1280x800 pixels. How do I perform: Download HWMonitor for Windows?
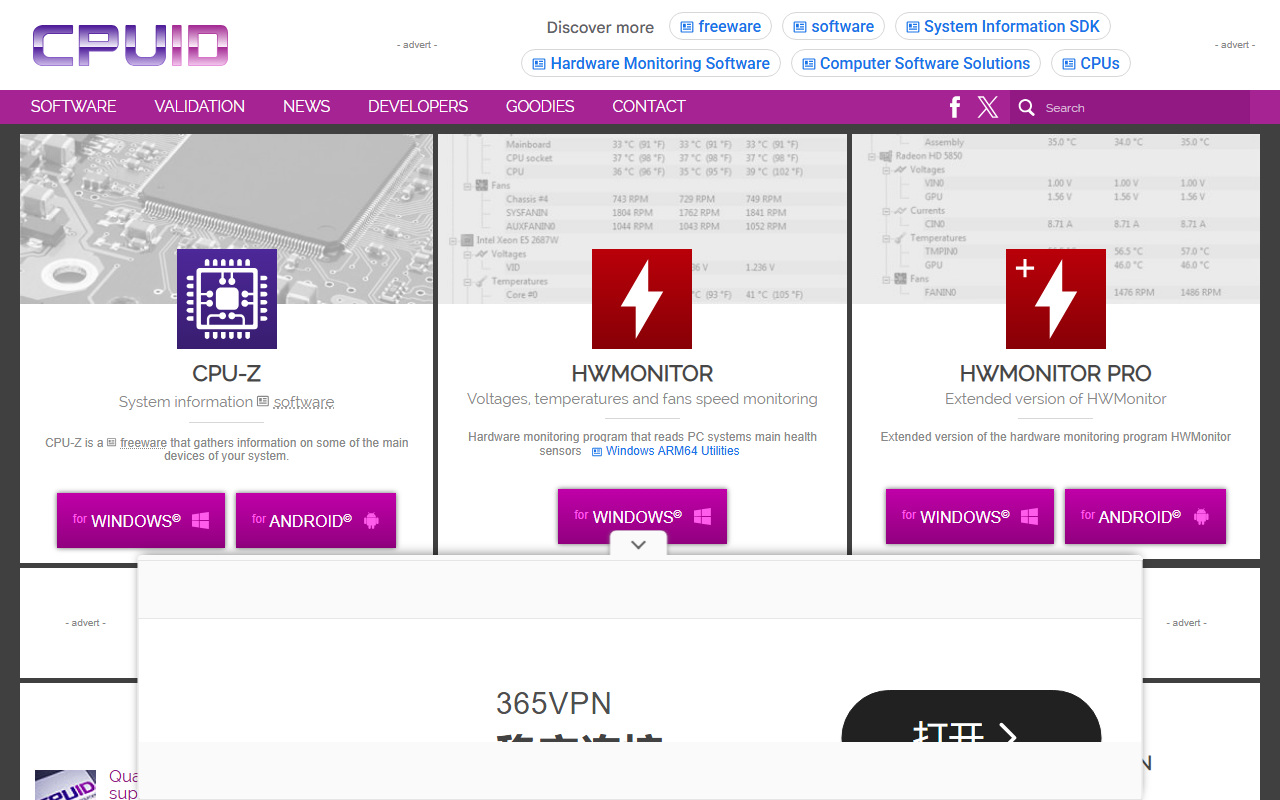point(642,516)
